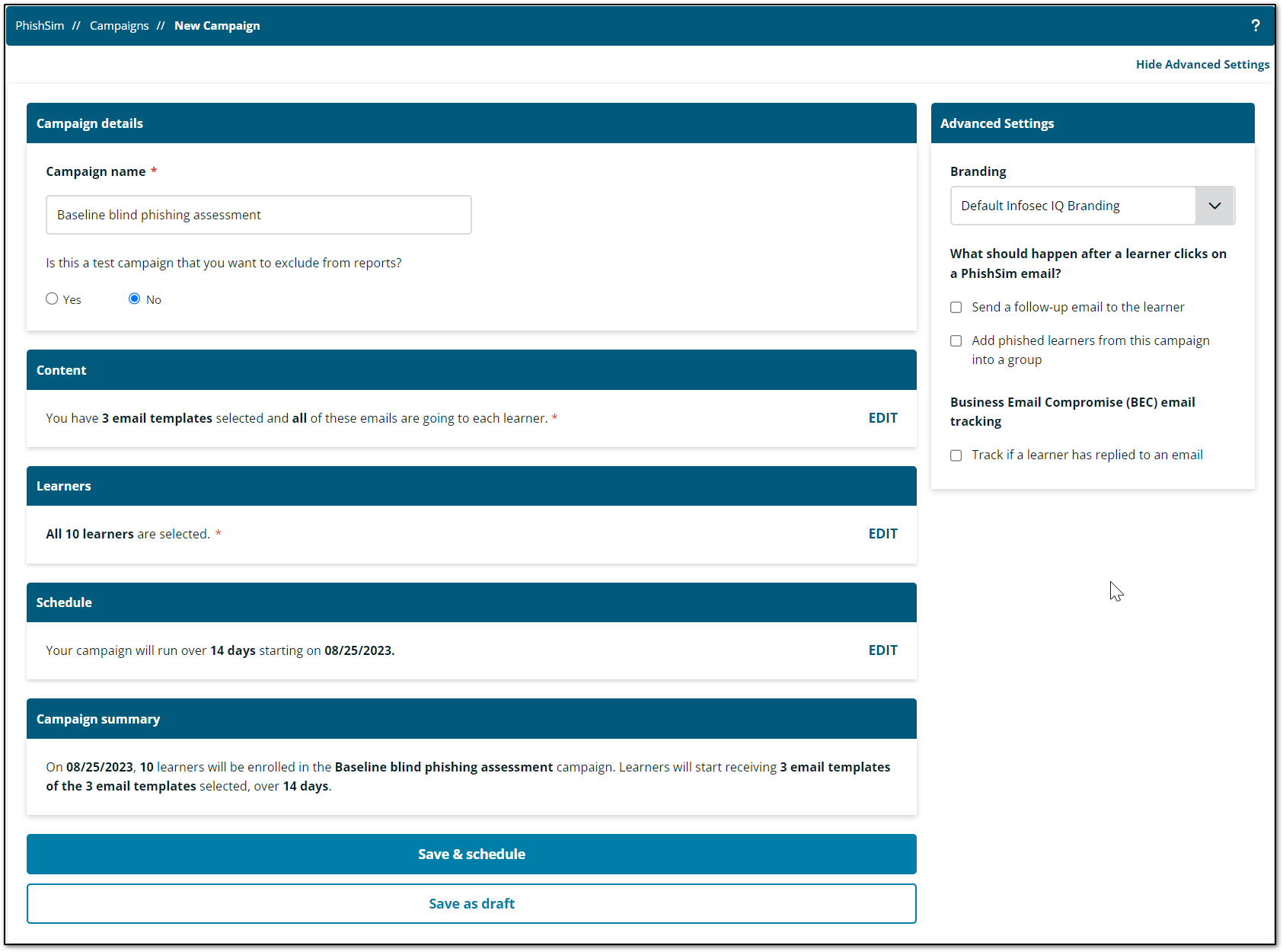The height and width of the screenshot is (952, 1283).
Task: Select the Yes test campaign radio button
Action: click(x=52, y=299)
